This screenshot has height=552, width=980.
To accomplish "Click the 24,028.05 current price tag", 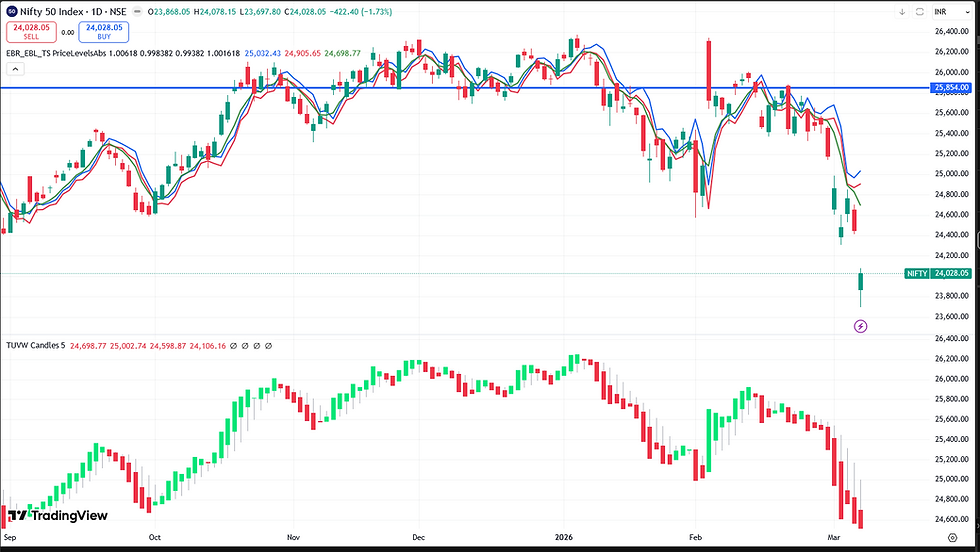I will click(951, 273).
